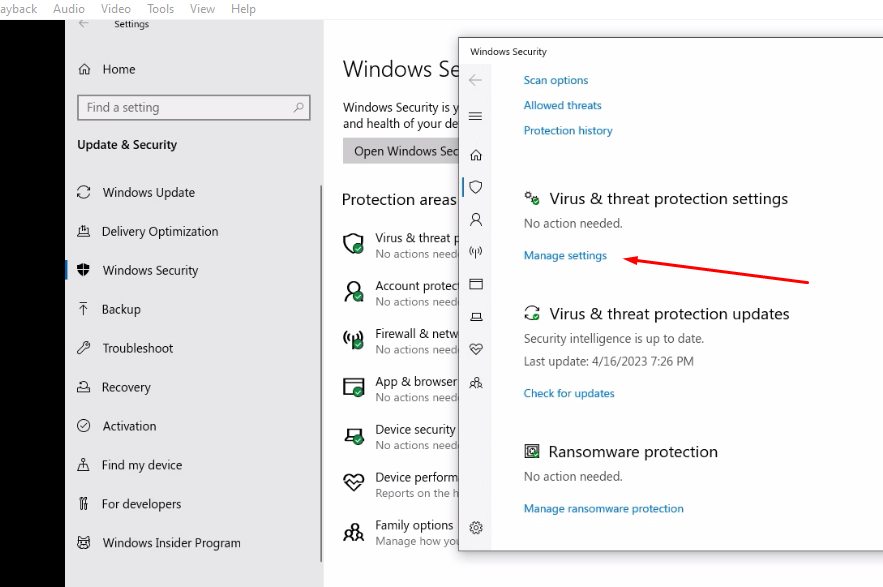Select the shield Virus & threat protection sidebar icon
Viewport: 883px width, 587px height.
[476, 187]
